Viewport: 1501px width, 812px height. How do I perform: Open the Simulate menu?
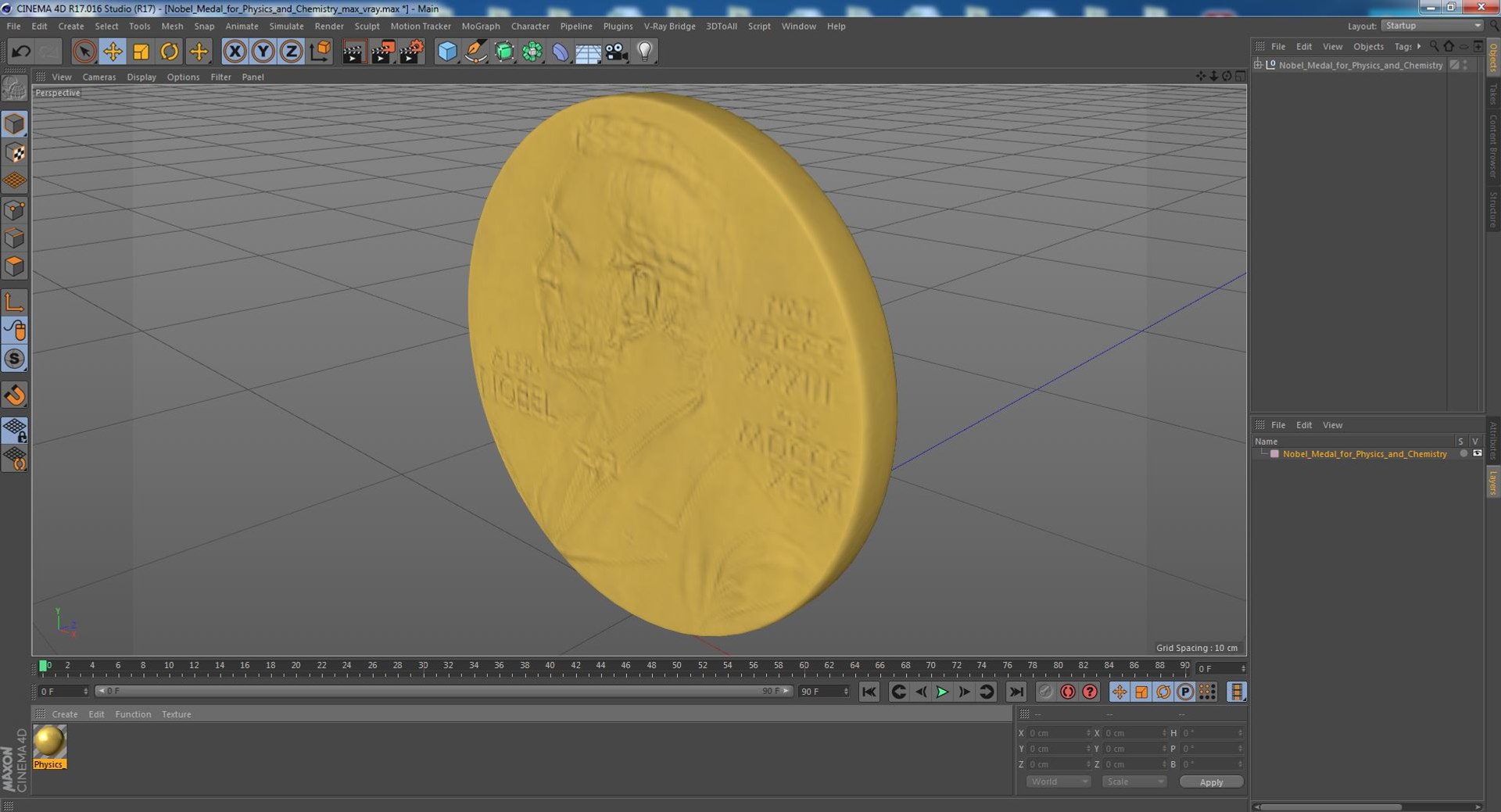286,26
